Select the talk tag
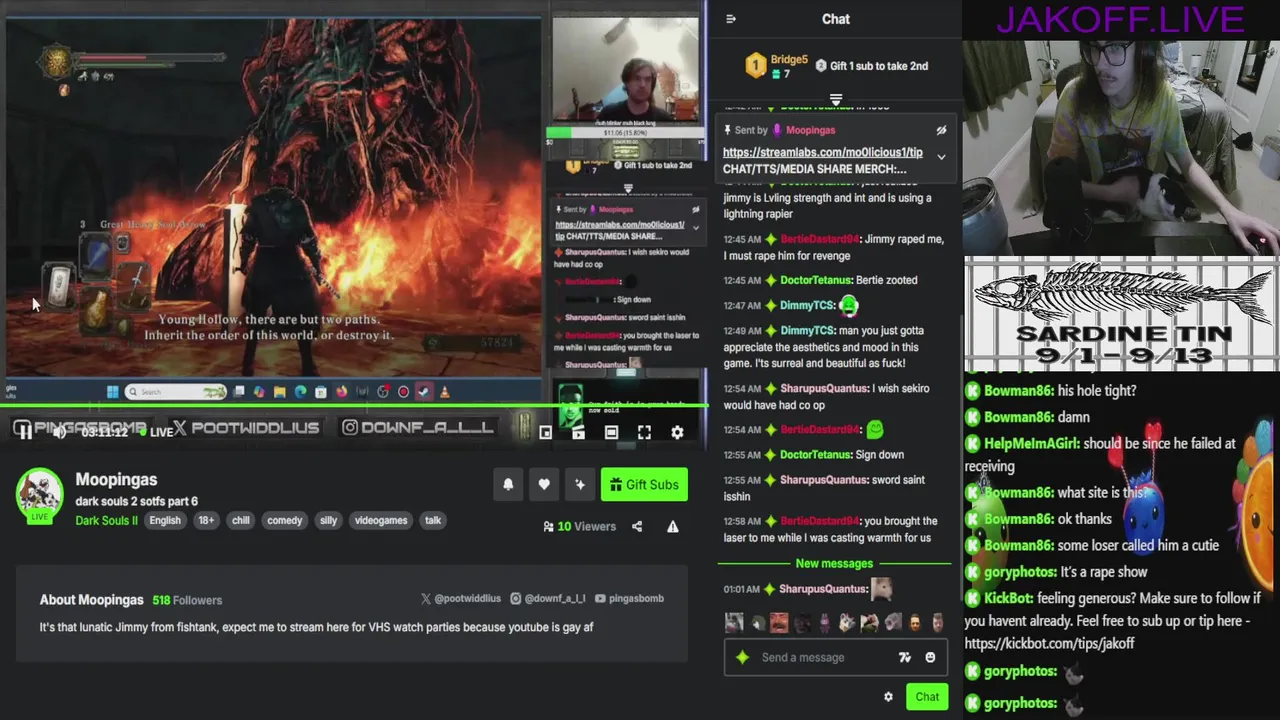The width and height of the screenshot is (1280, 720). point(433,520)
